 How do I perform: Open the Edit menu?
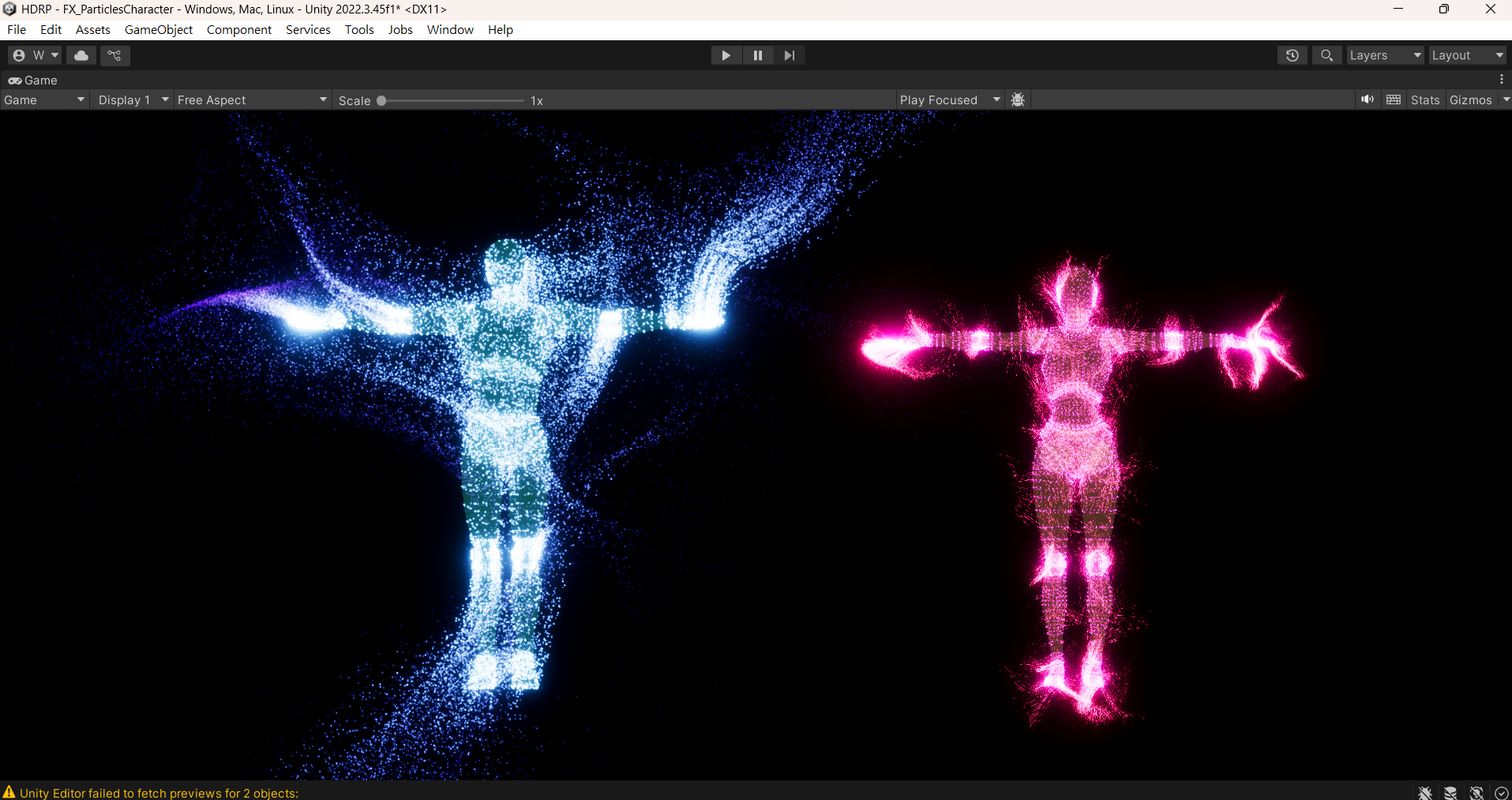(x=51, y=29)
